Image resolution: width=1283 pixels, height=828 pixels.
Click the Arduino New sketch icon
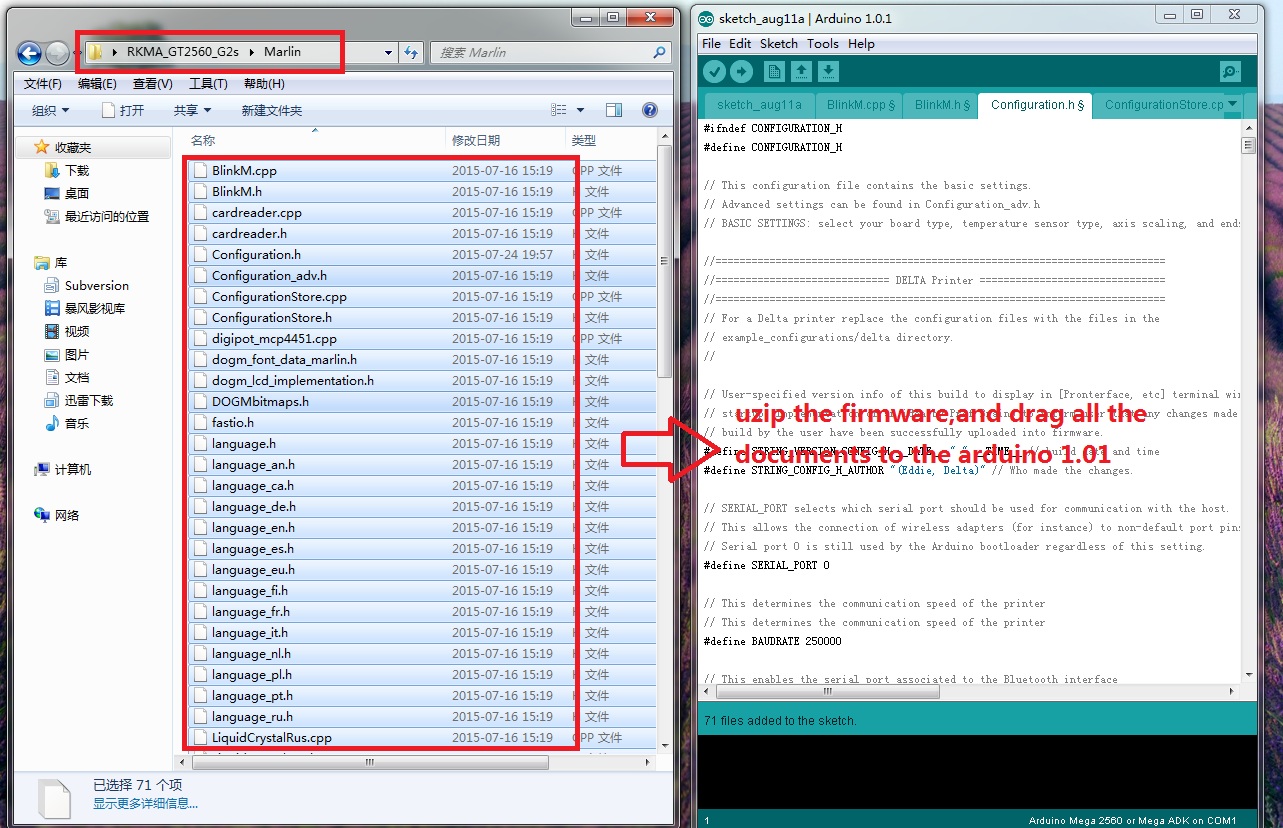tap(774, 71)
